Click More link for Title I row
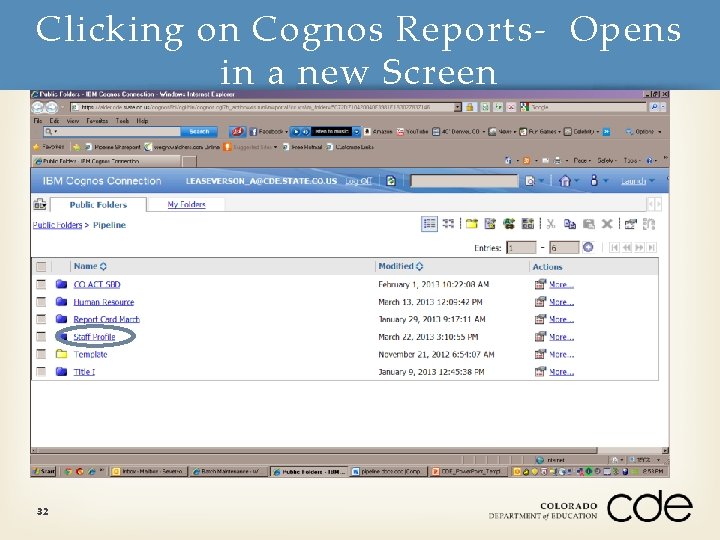 pyautogui.click(x=562, y=371)
